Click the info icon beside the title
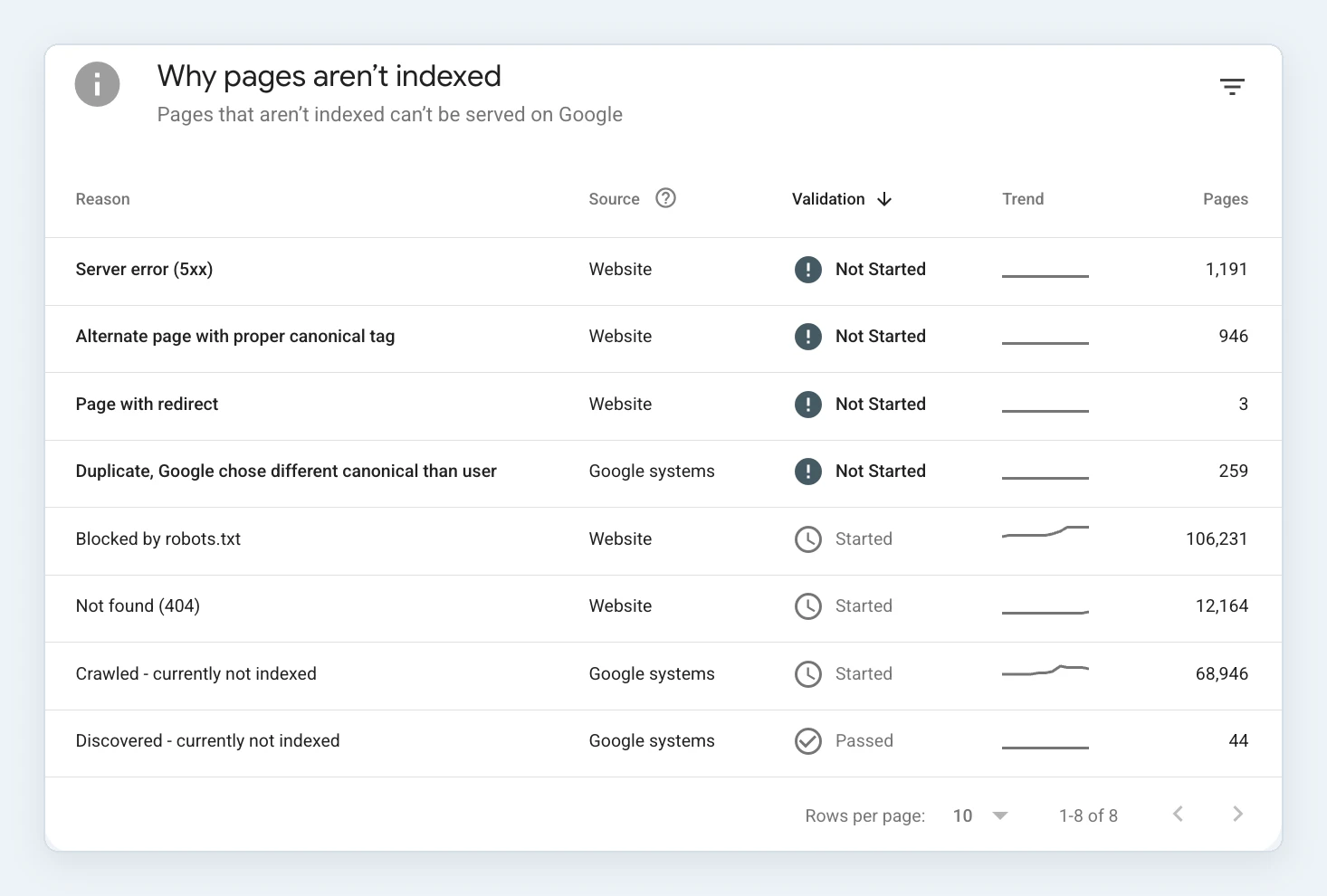Screen dimensions: 1327x896 [97, 84]
